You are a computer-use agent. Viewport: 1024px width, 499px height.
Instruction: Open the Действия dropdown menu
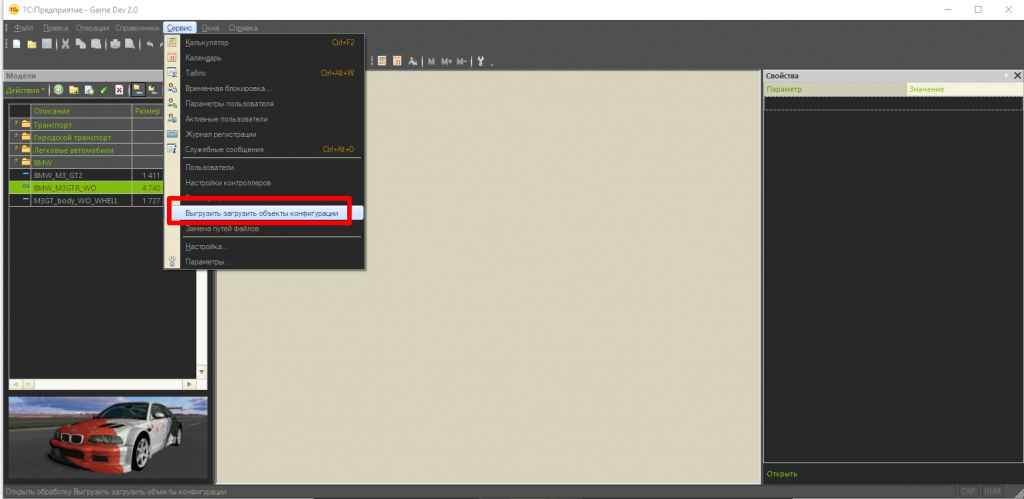pyautogui.click(x=25, y=90)
